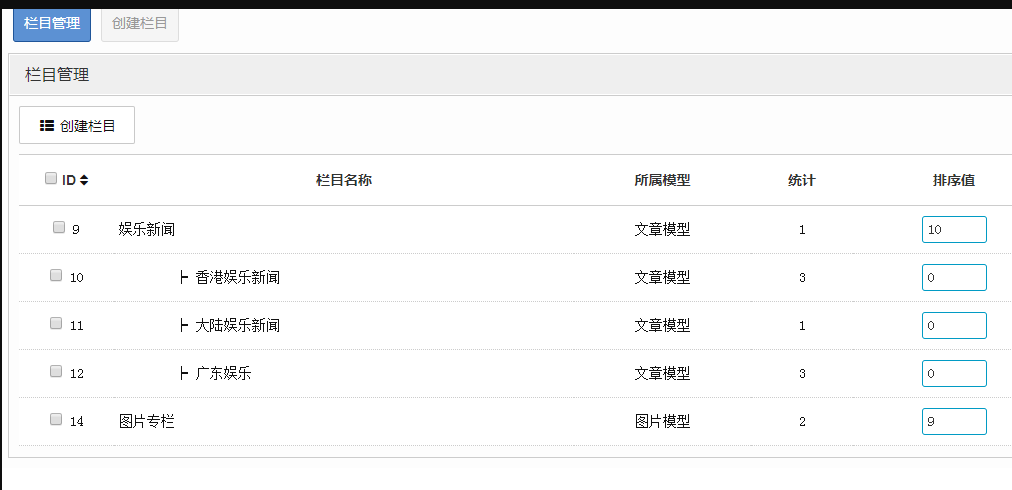Click the 栏目名称 column header
This screenshot has width=1012, height=490.
(343, 181)
